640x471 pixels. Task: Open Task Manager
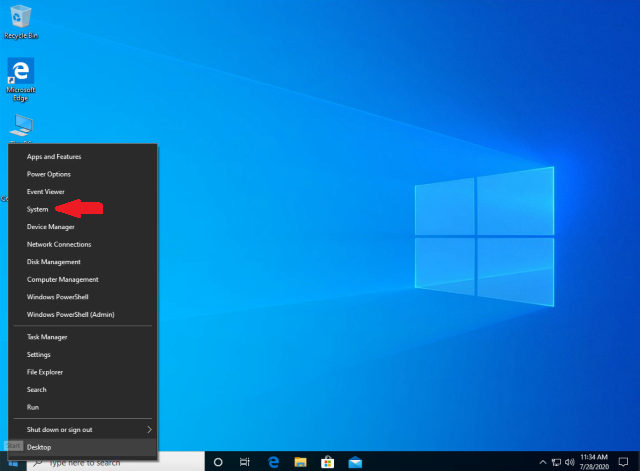tap(82, 337)
